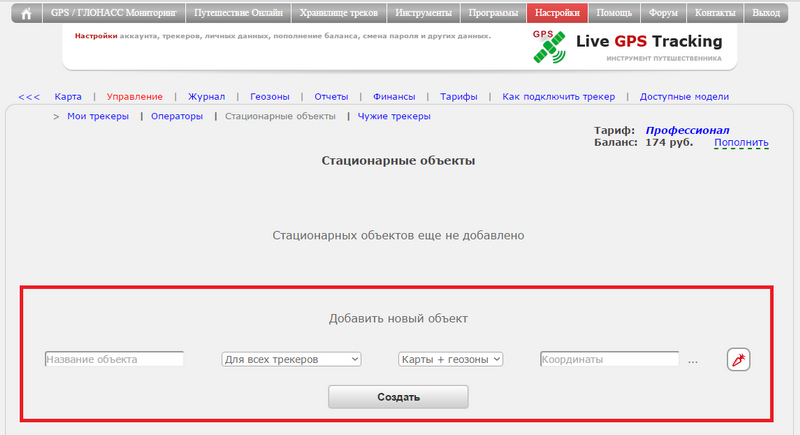Navigate to 'Чужие трекеры' link
The image size is (800, 435).
pyautogui.click(x=393, y=117)
